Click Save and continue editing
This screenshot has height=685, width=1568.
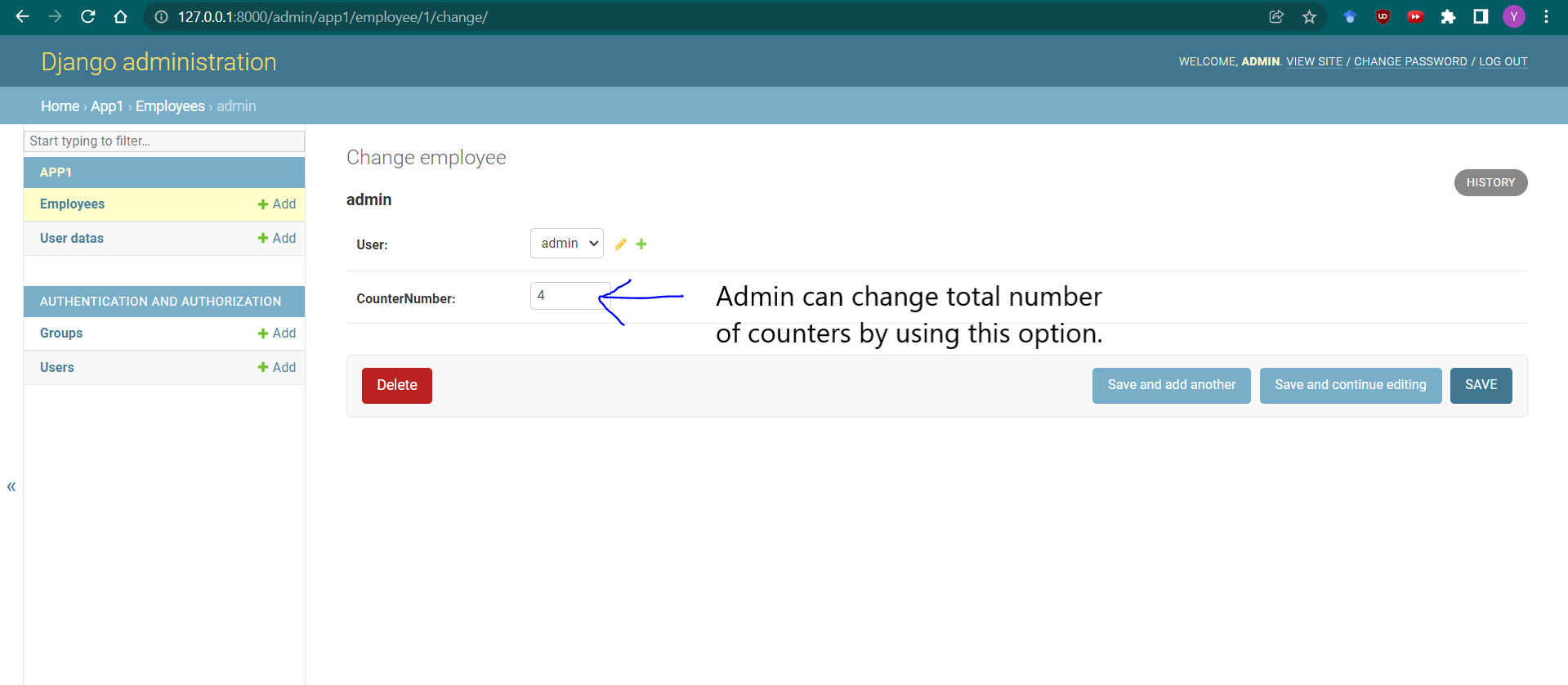pyautogui.click(x=1350, y=385)
